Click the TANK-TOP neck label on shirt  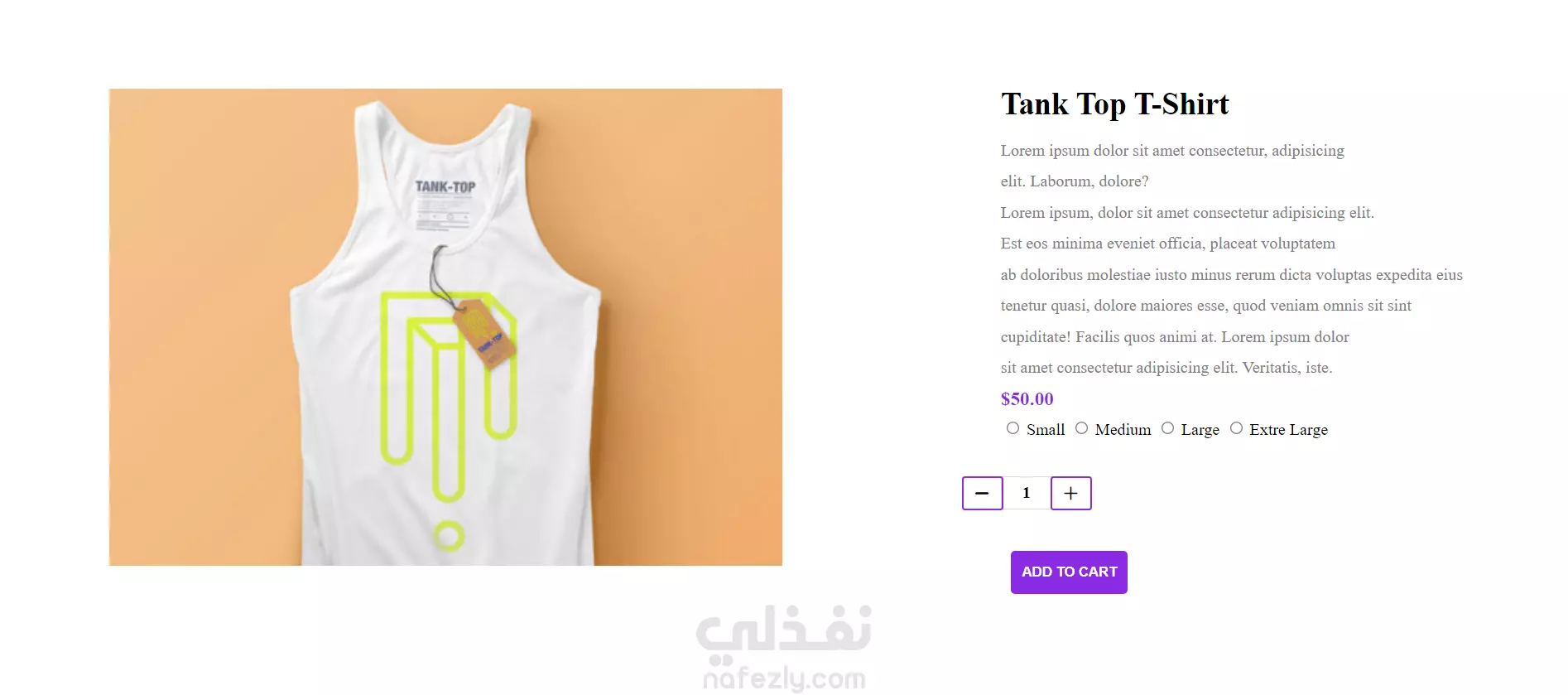click(445, 187)
